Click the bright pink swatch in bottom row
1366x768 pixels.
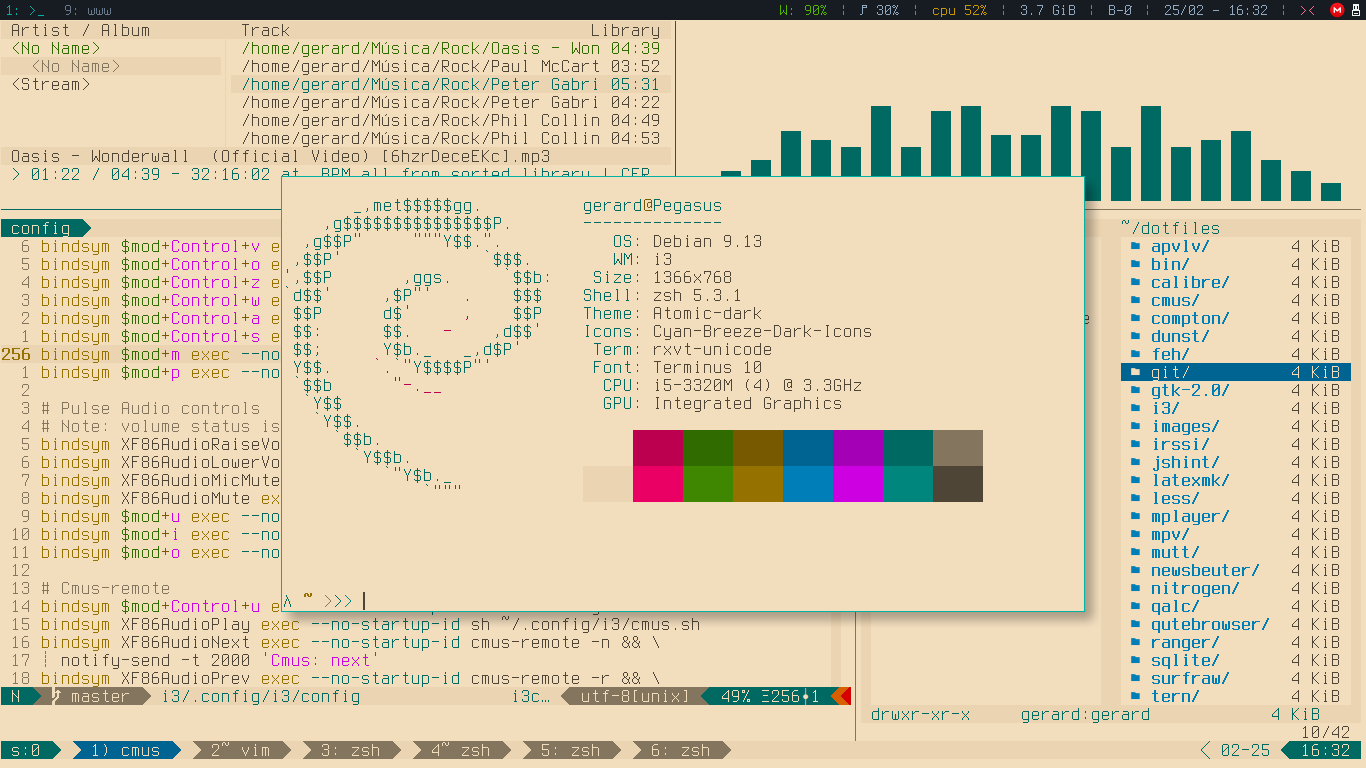(658, 484)
